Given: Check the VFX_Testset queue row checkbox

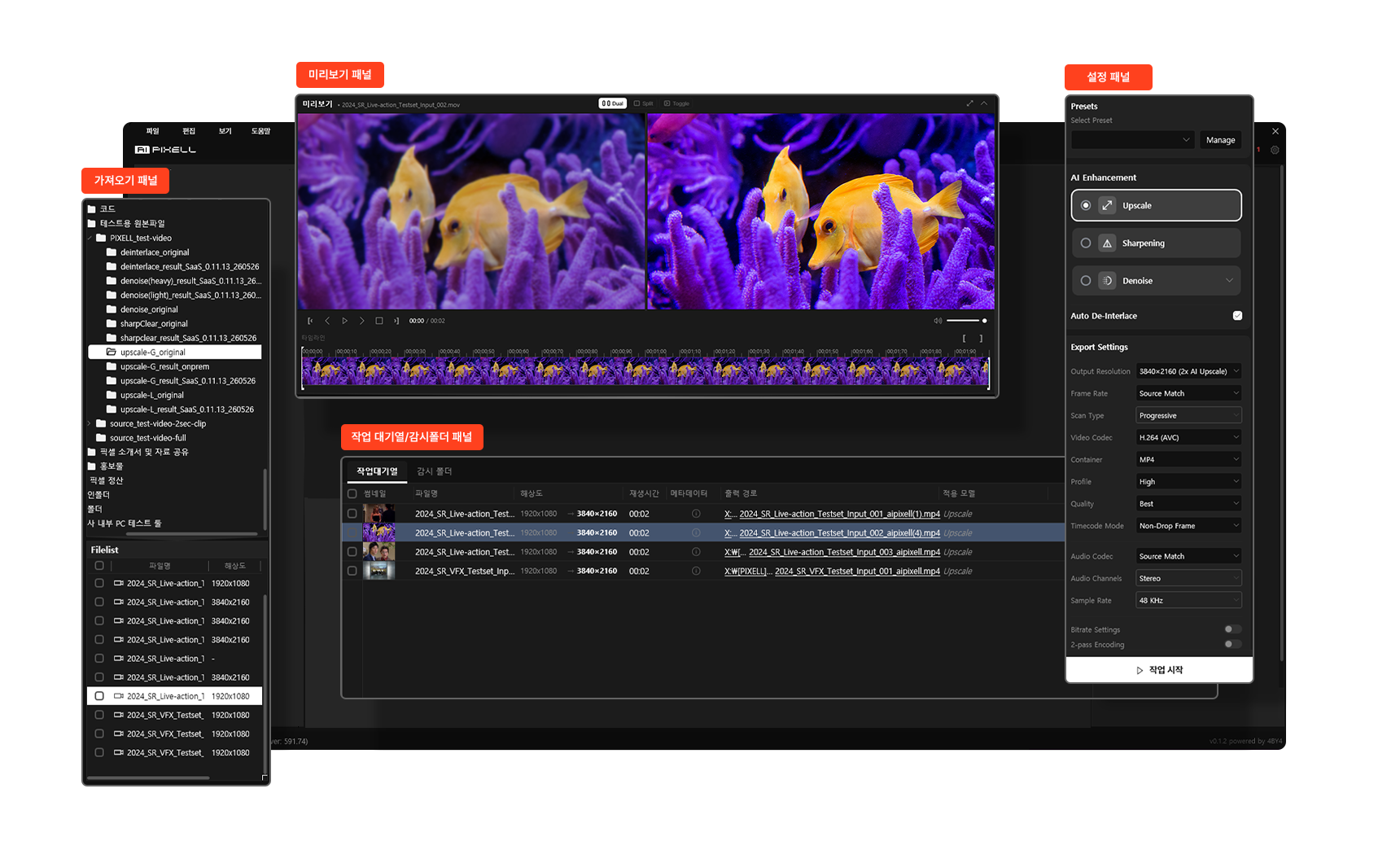Looking at the screenshot, I should [x=352, y=571].
